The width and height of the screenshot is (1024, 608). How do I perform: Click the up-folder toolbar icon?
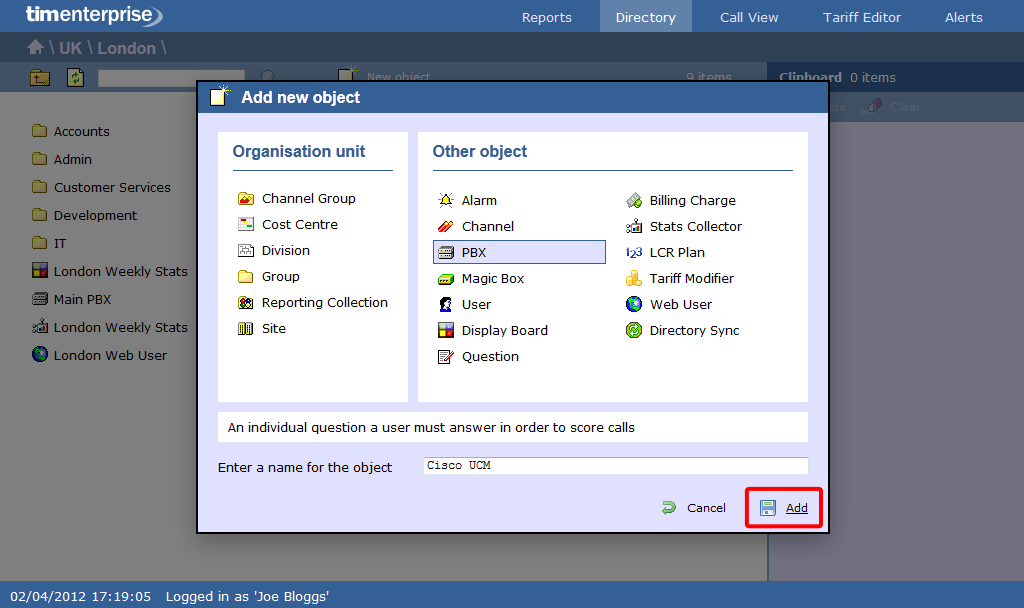coord(40,78)
